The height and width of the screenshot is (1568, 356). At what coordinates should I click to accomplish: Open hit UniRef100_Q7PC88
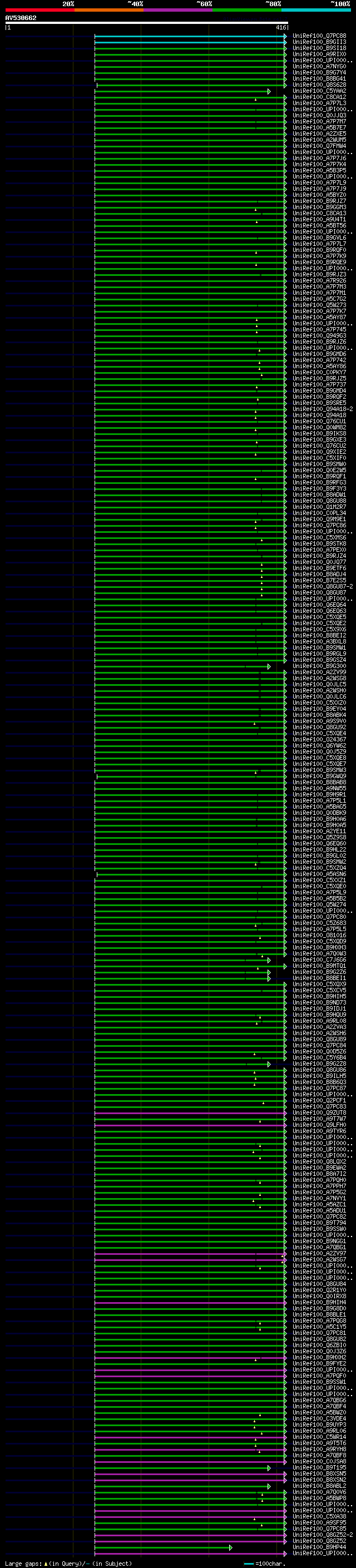point(319,36)
